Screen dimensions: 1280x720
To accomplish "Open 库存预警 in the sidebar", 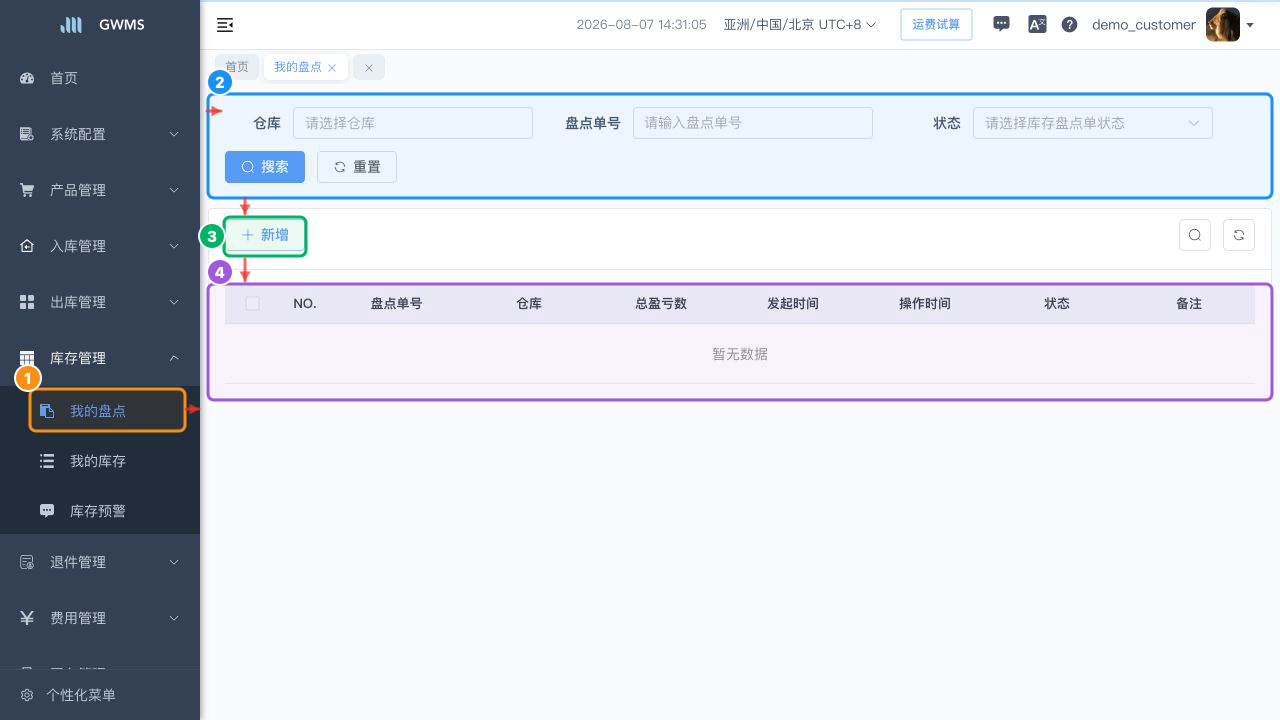I will click(x=100, y=511).
